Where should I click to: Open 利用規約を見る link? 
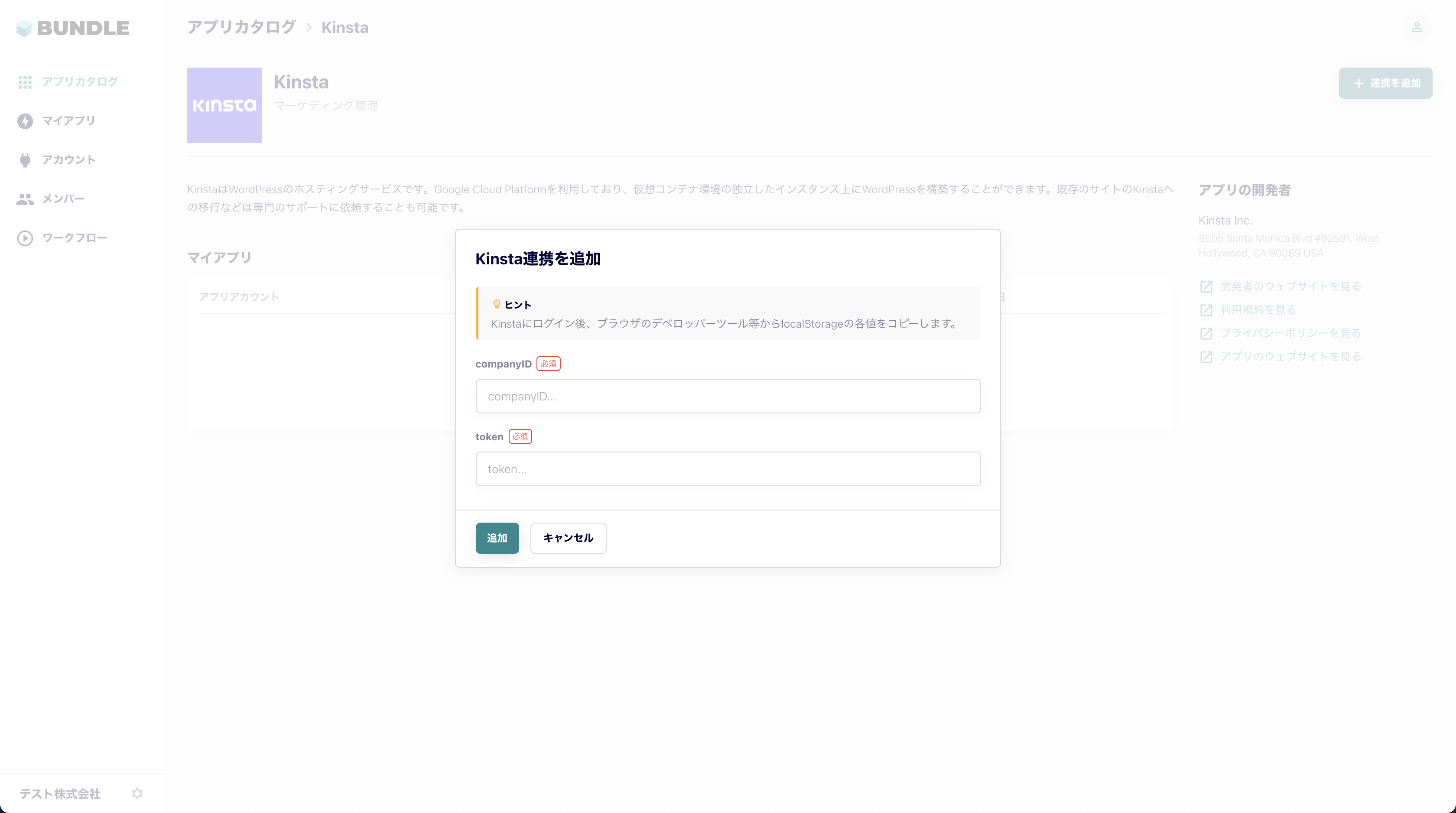click(x=1258, y=310)
